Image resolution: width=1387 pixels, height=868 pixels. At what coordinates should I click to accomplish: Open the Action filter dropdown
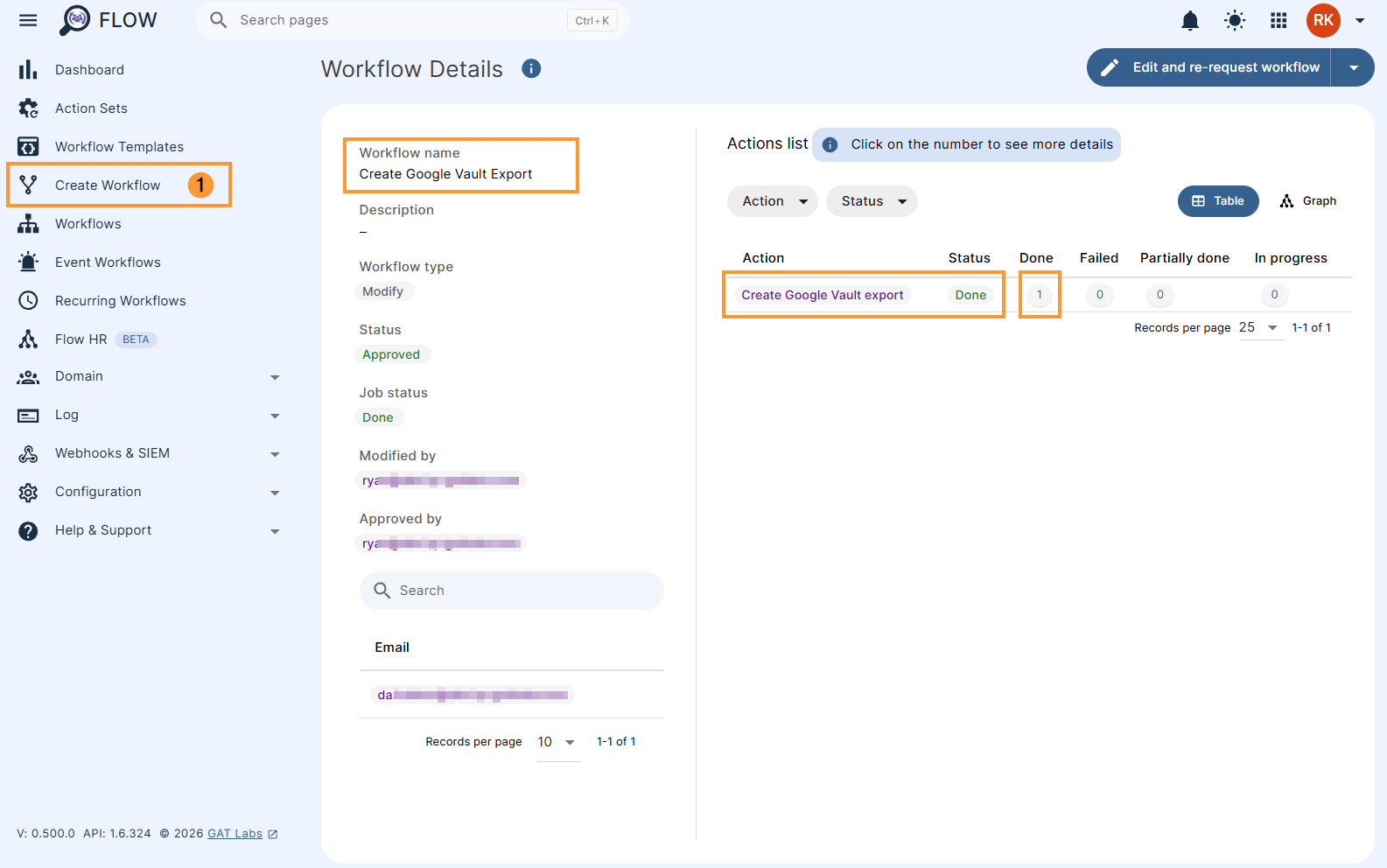pyautogui.click(x=772, y=201)
